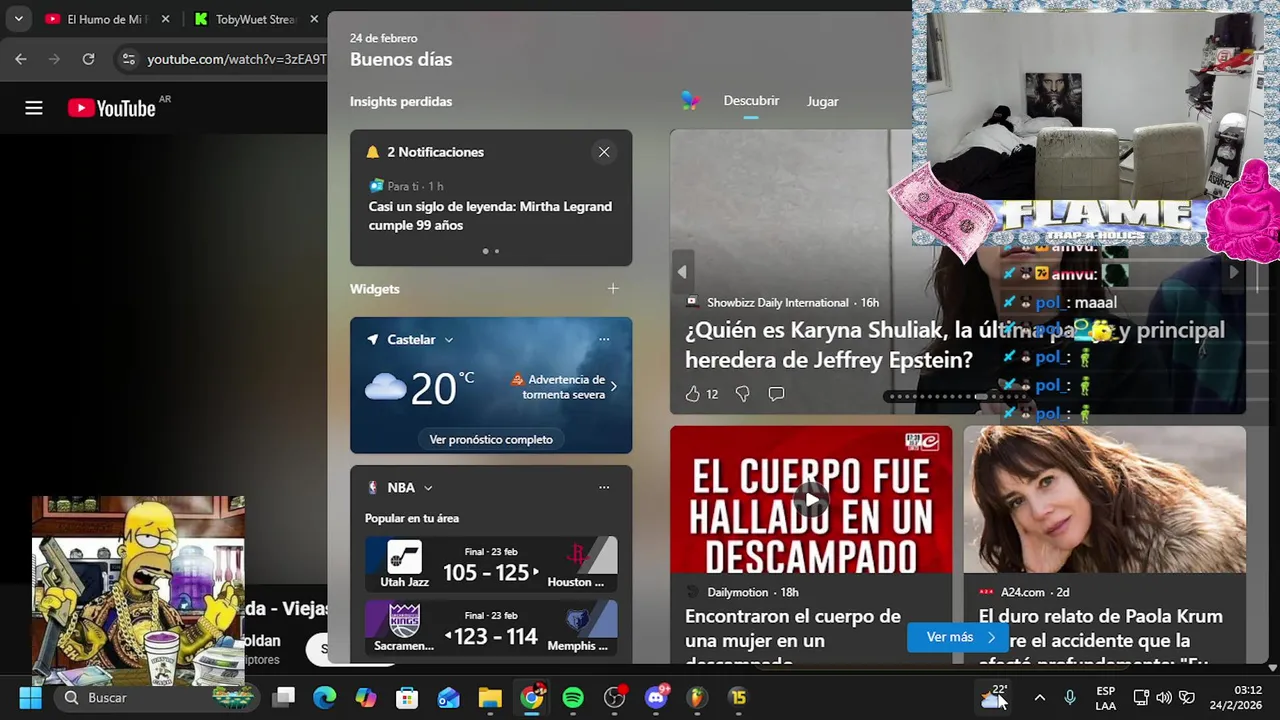Show next story in carousel

(1234, 272)
